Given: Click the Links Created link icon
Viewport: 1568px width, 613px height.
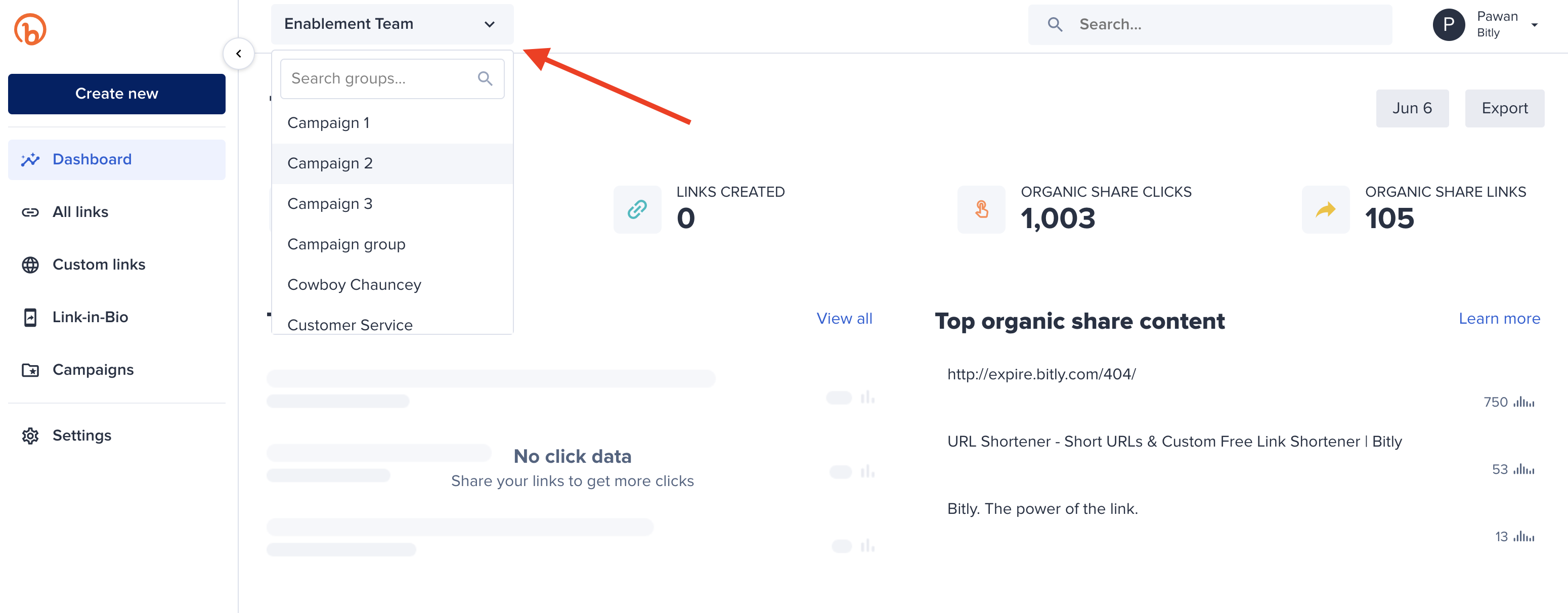Looking at the screenshot, I should coord(637,209).
